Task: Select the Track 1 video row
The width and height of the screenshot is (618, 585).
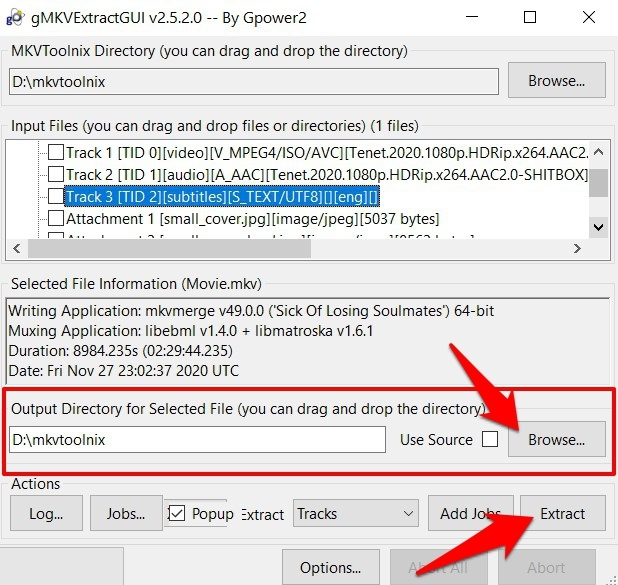Action: tap(327, 153)
